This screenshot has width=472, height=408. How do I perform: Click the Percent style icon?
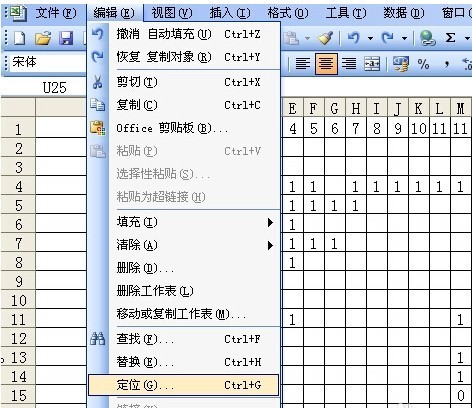(423, 64)
